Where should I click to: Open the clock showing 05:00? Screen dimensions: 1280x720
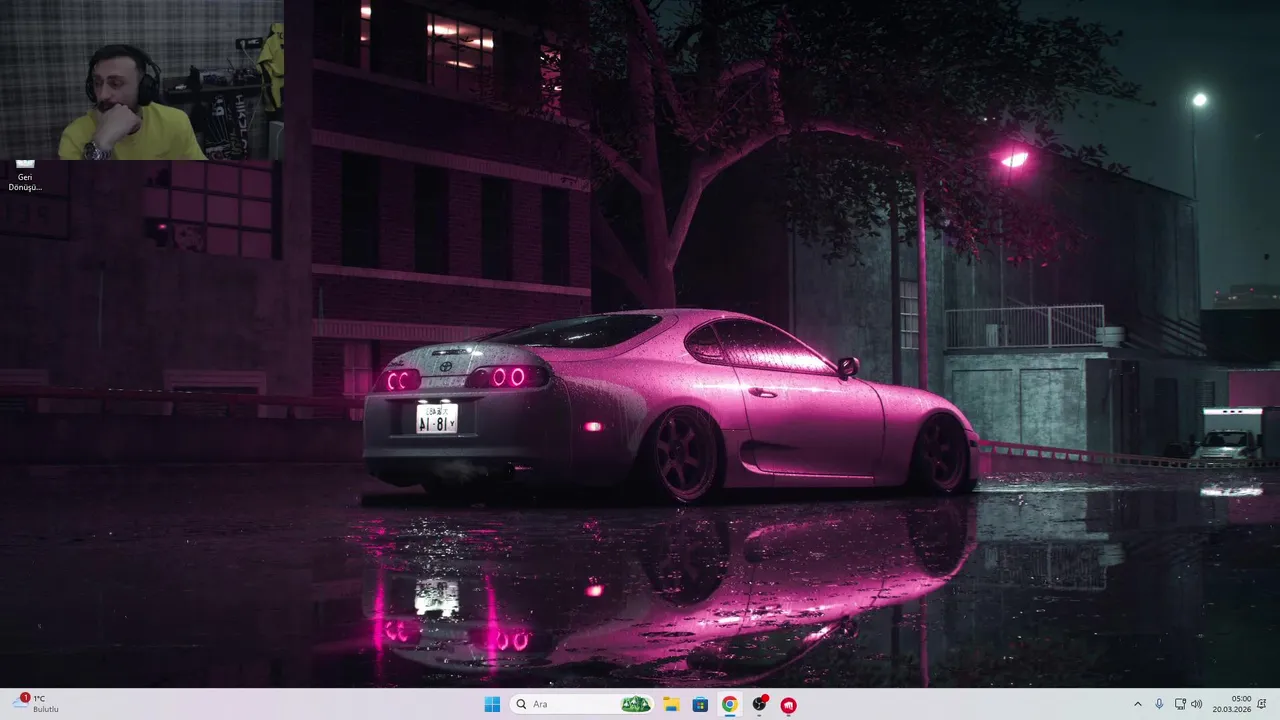pos(1231,704)
